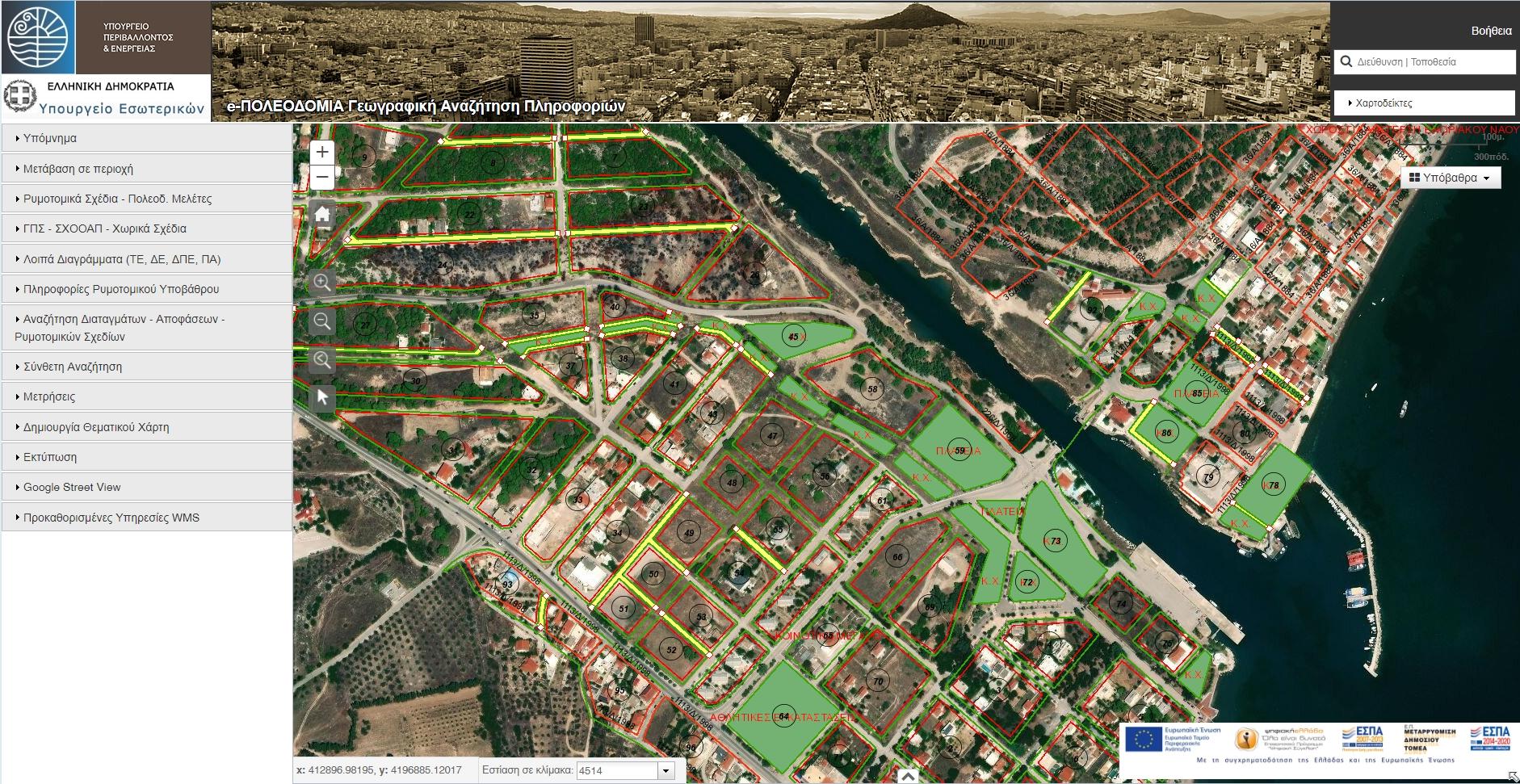Open the Υπόβαθρα basemap dropdown
This screenshot has height=784, width=1520.
1451,178
